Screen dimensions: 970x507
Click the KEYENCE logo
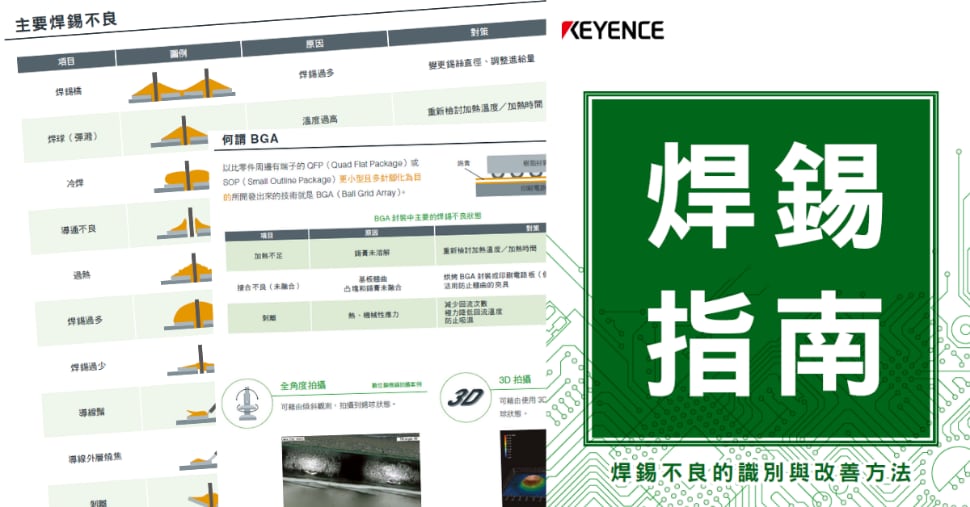(613, 29)
